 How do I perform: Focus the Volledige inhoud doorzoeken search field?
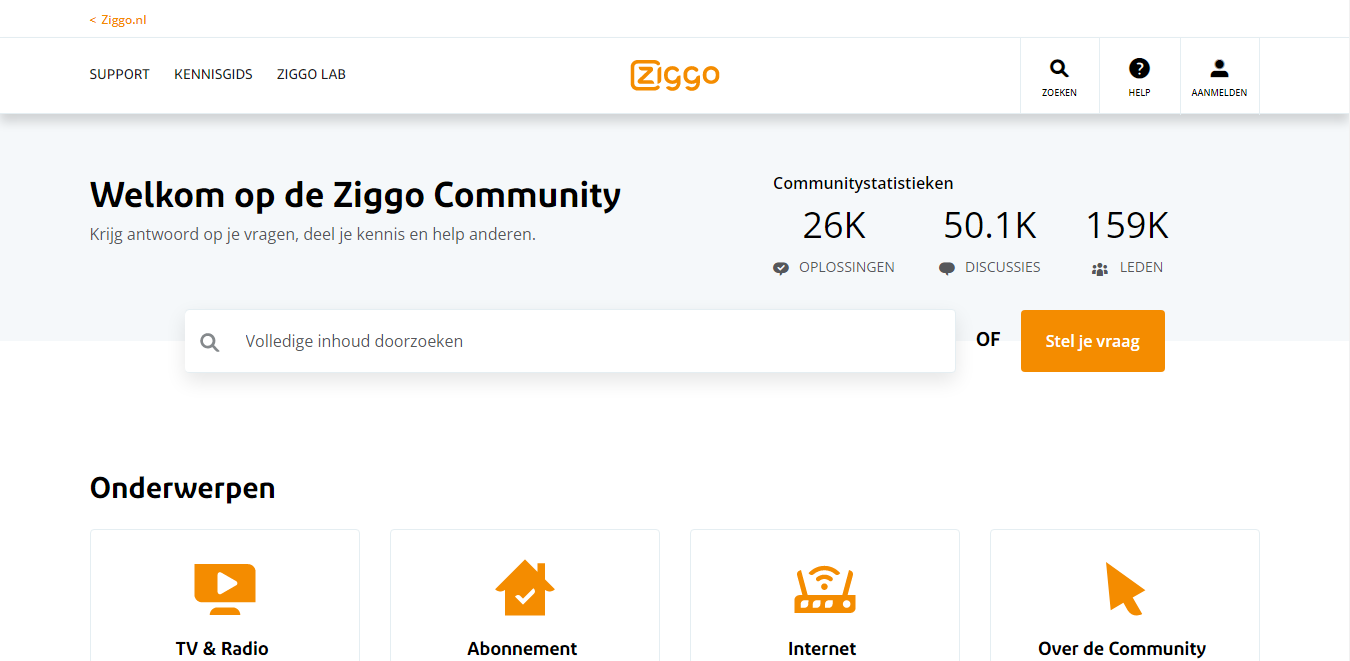pyautogui.click(x=570, y=341)
